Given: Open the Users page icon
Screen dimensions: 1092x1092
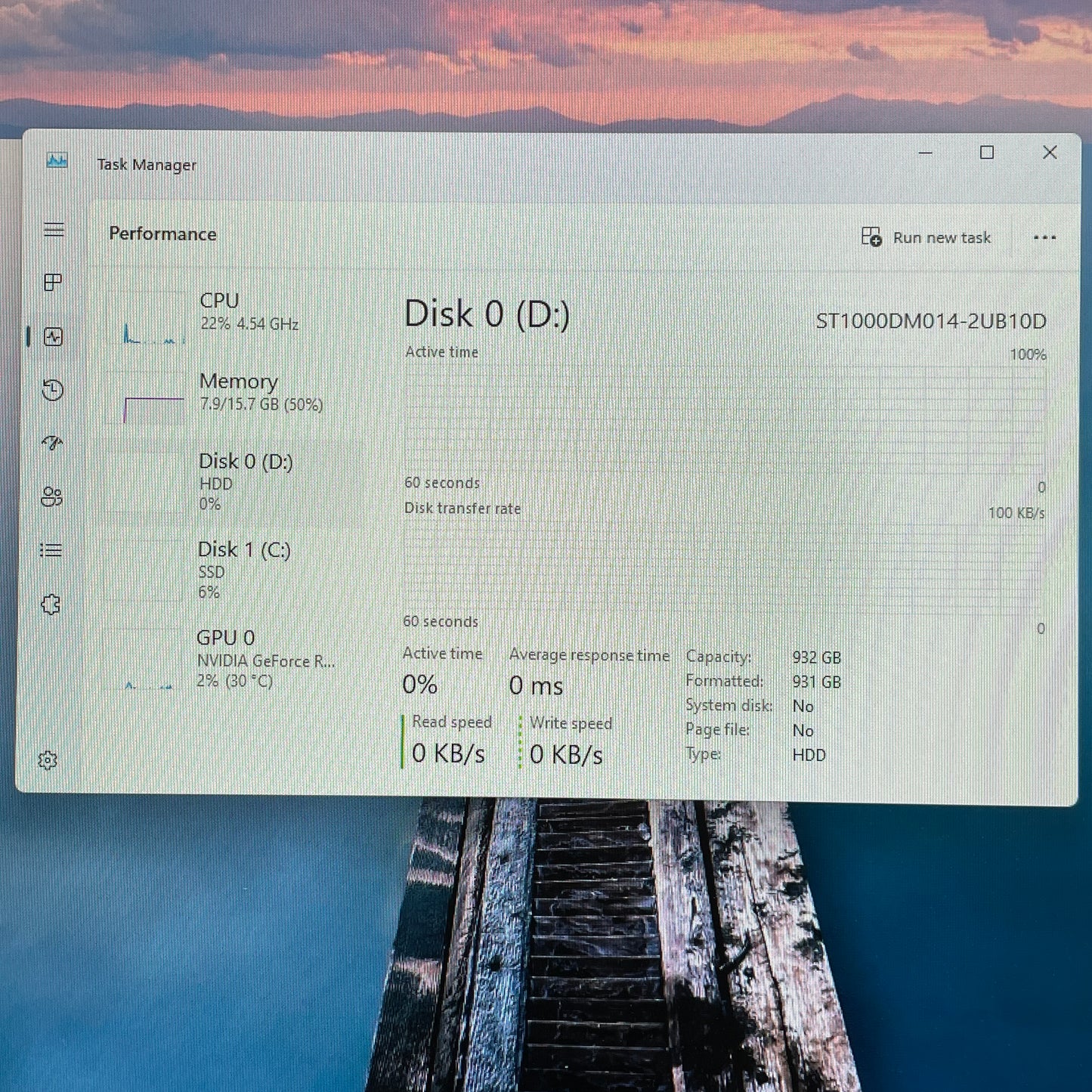Looking at the screenshot, I should point(51,497).
